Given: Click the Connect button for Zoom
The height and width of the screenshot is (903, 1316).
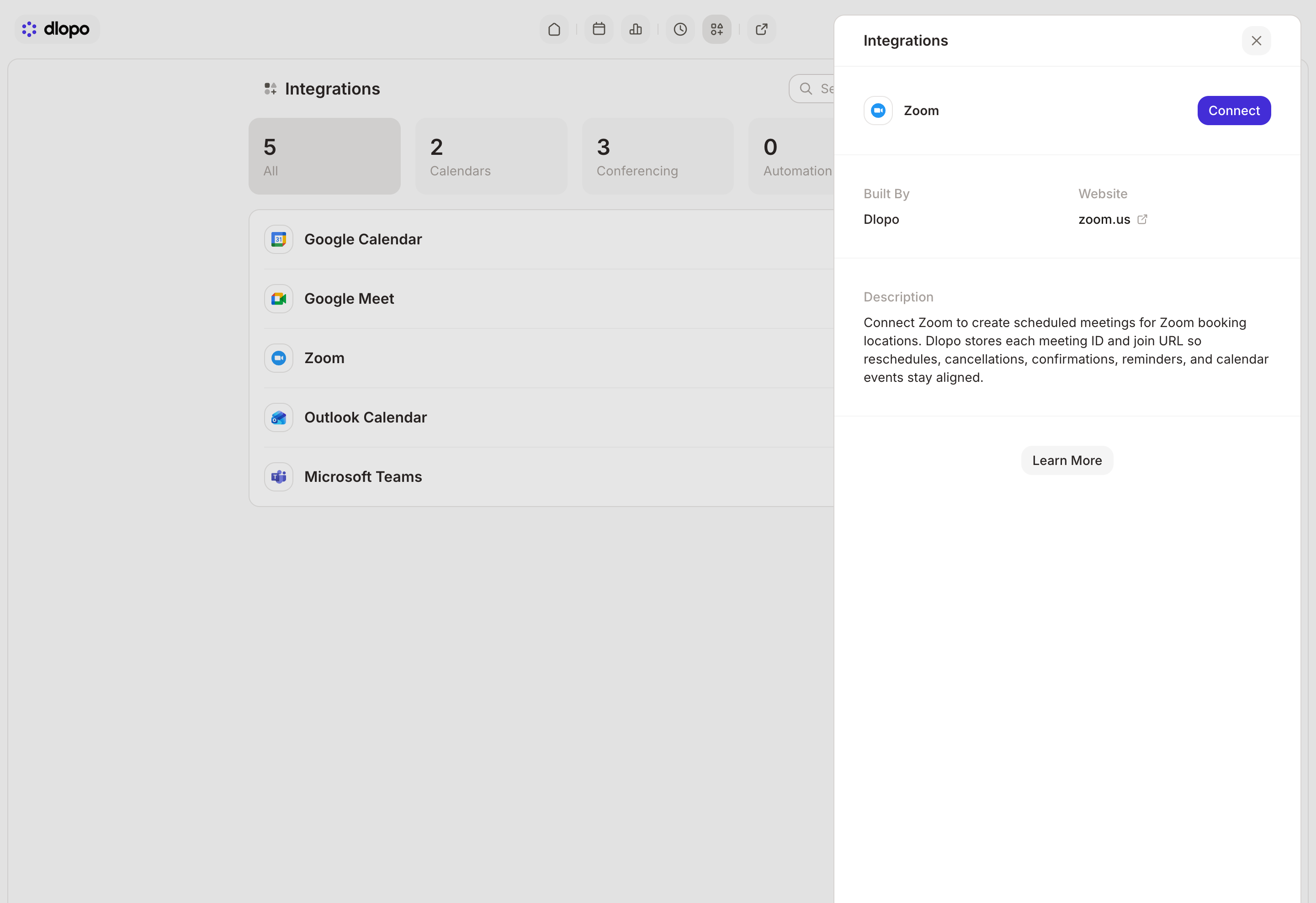Looking at the screenshot, I should click(x=1234, y=111).
